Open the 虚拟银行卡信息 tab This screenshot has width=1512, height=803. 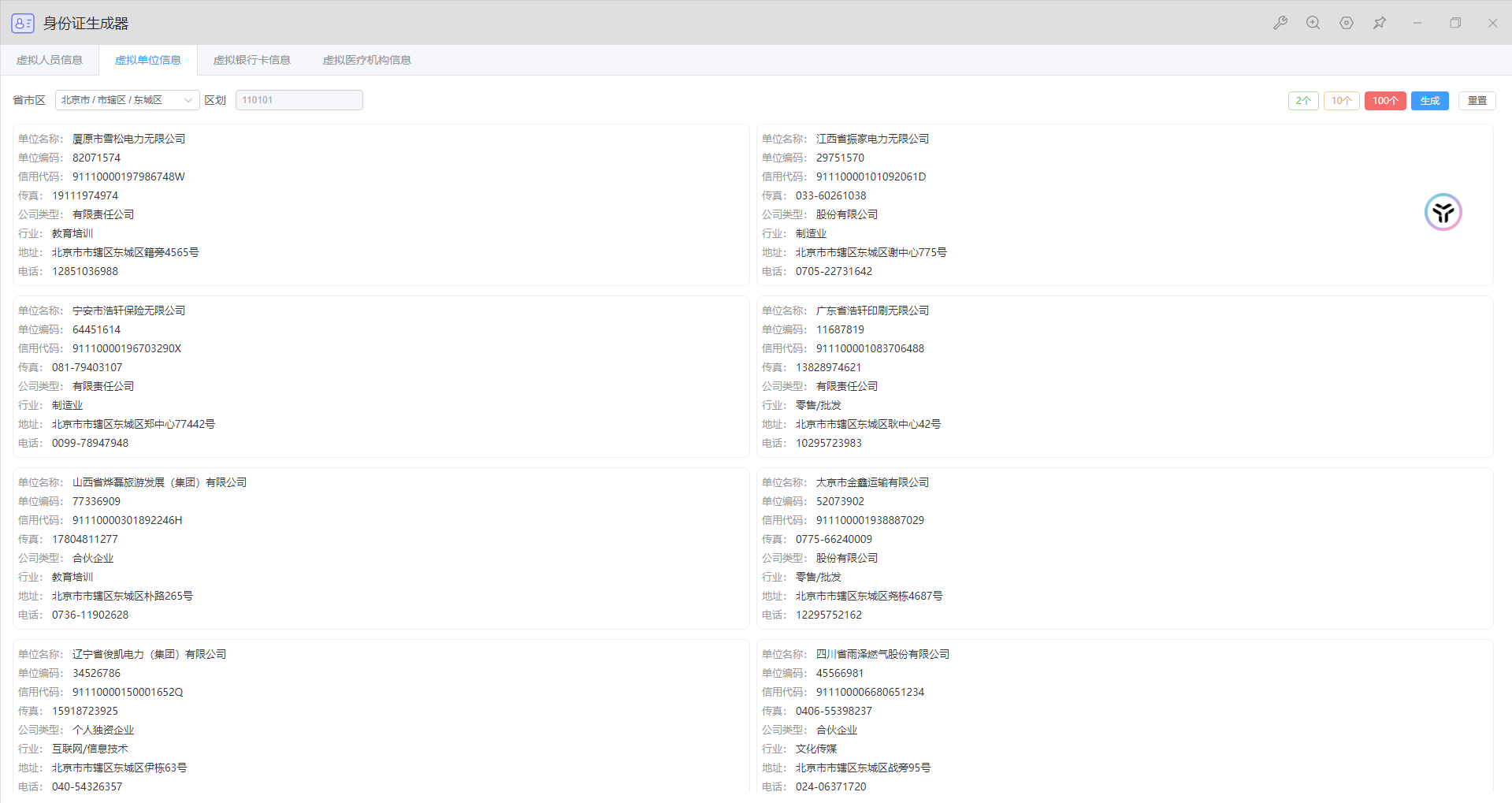click(251, 60)
